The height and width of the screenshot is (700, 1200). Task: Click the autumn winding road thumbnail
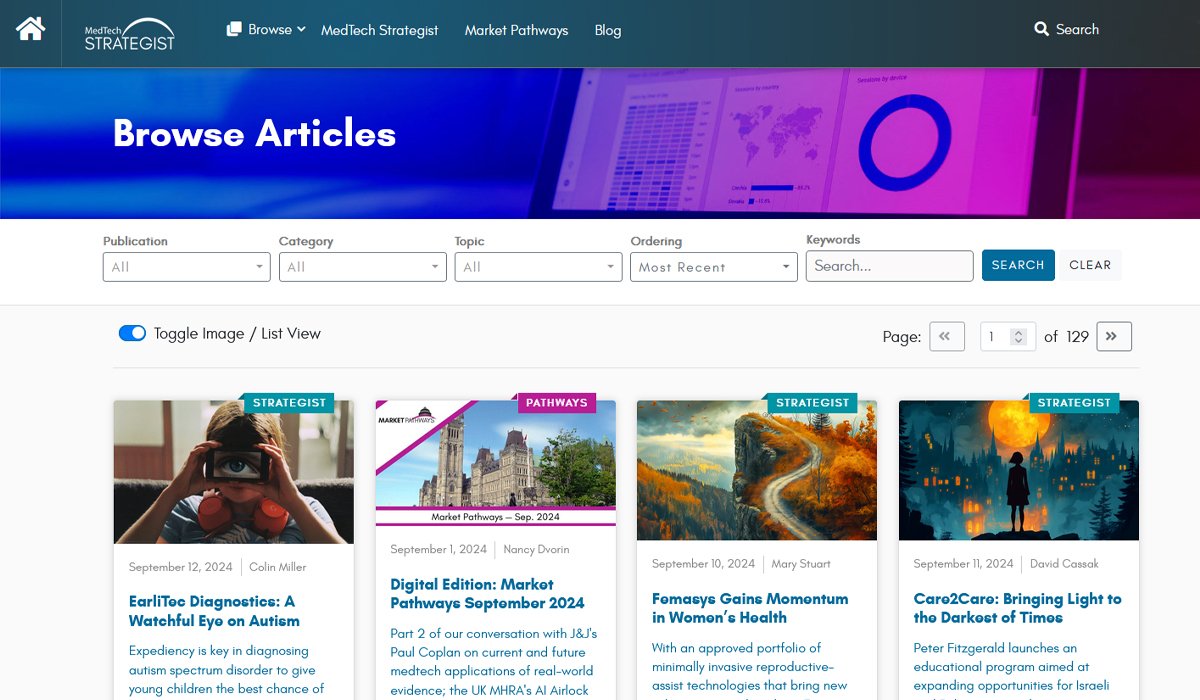757,470
